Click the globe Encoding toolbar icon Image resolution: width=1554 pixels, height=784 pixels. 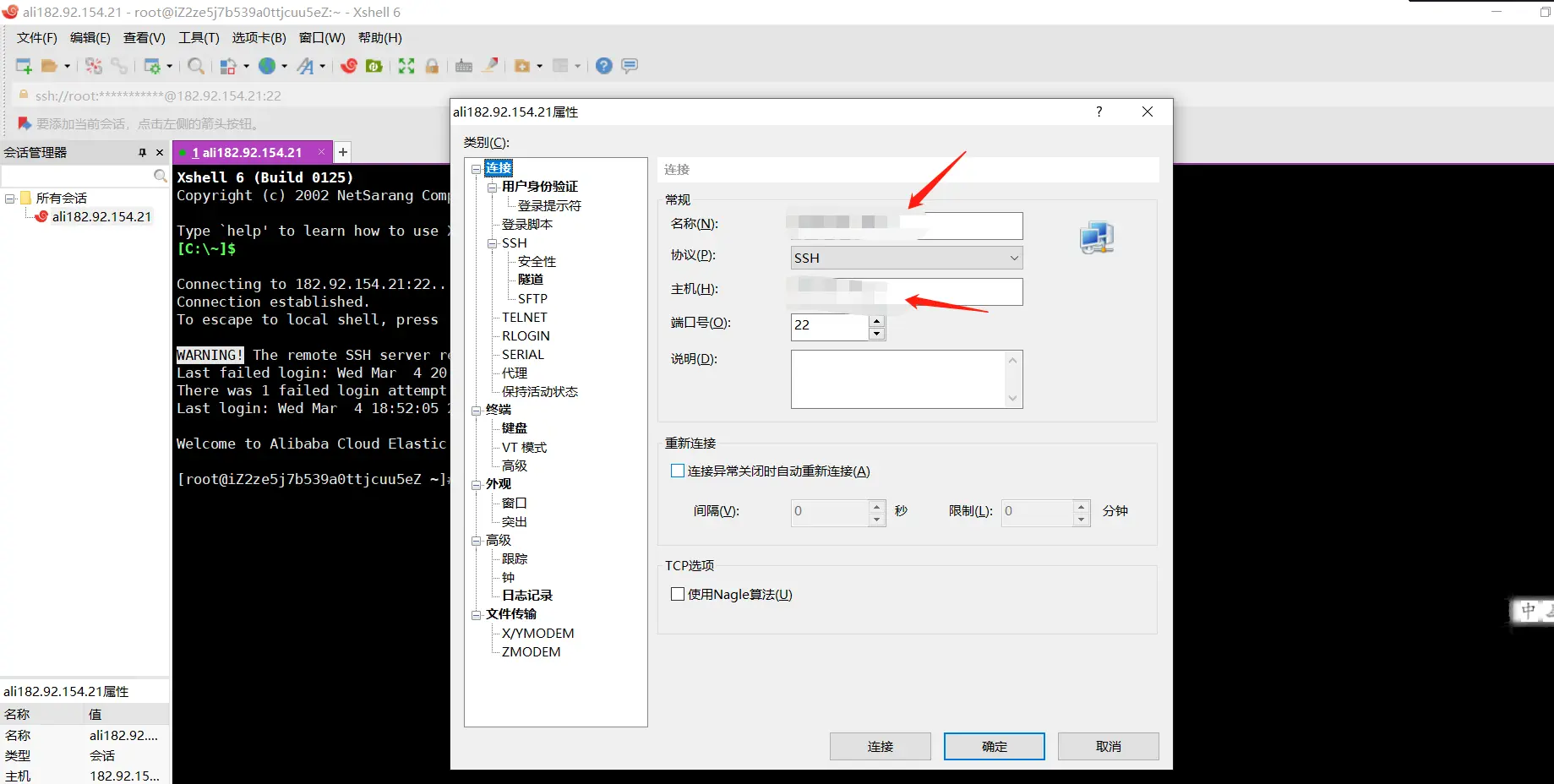tap(267, 66)
